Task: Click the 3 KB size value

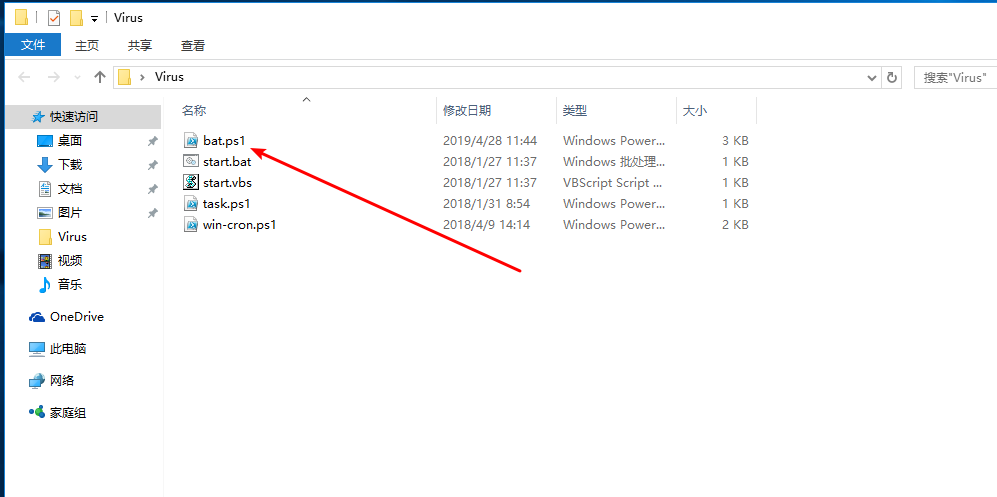Action: click(735, 140)
